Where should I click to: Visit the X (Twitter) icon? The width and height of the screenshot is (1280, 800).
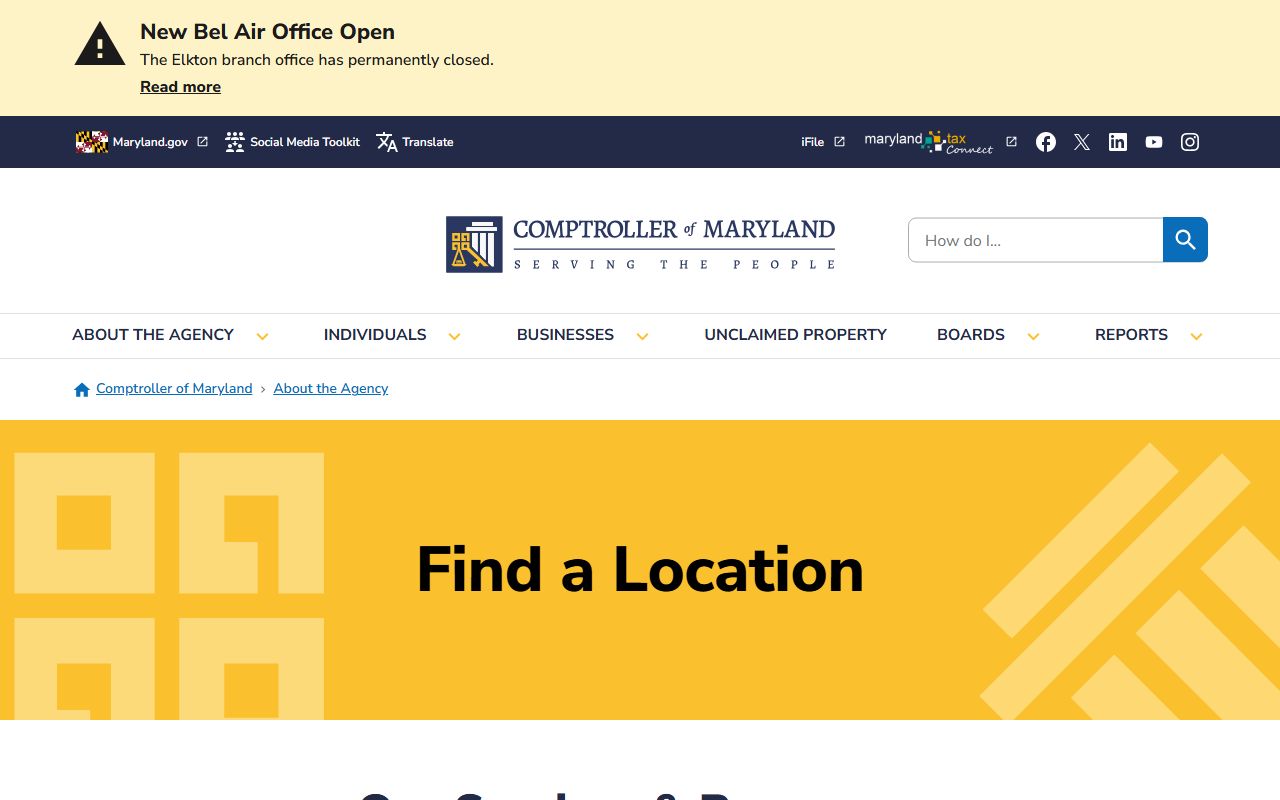click(x=1082, y=142)
